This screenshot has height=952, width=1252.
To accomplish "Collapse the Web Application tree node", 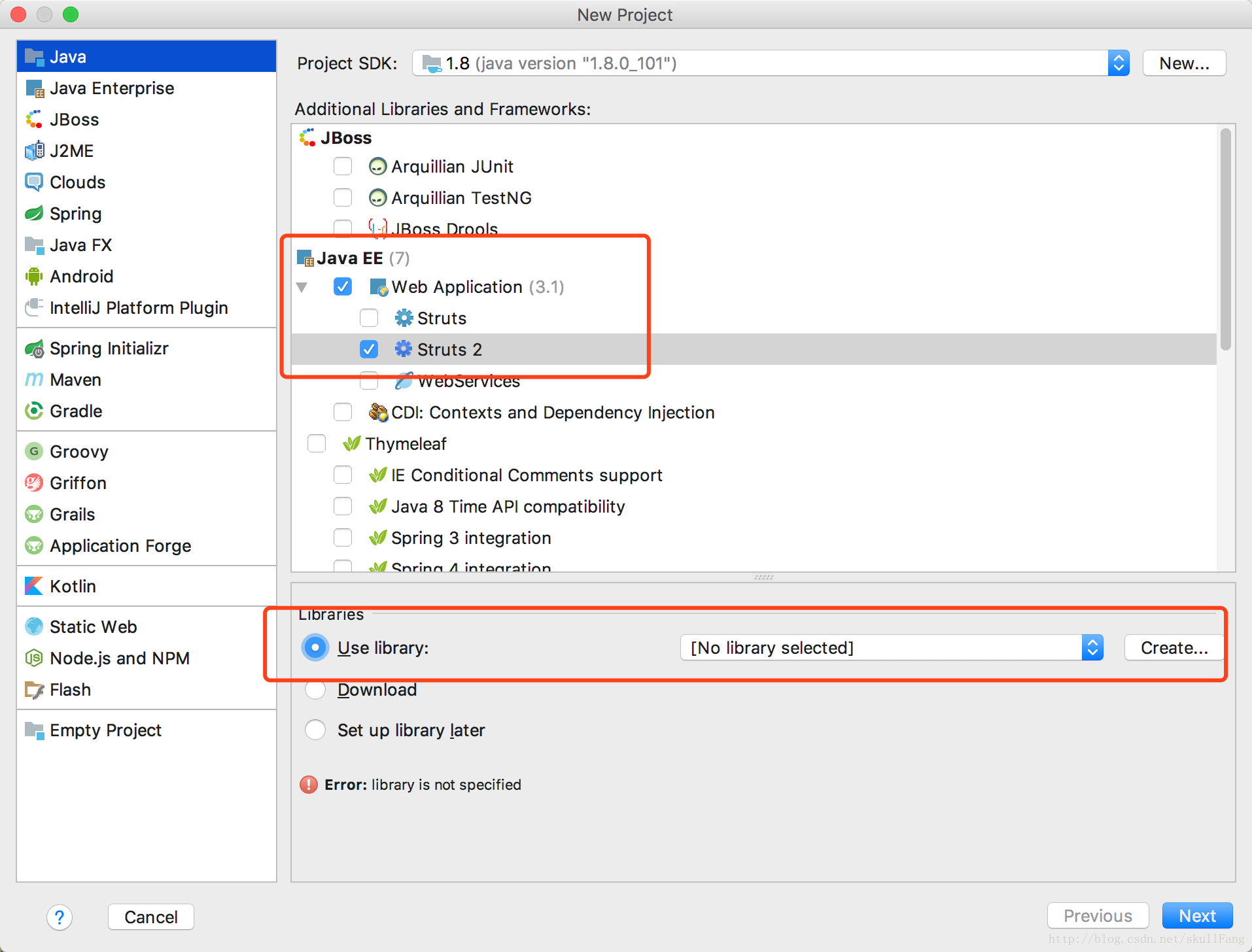I will pyautogui.click(x=302, y=287).
